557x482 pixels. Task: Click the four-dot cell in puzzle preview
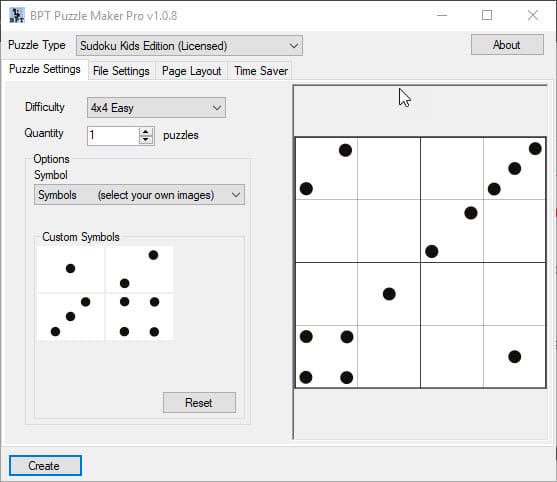[326, 357]
